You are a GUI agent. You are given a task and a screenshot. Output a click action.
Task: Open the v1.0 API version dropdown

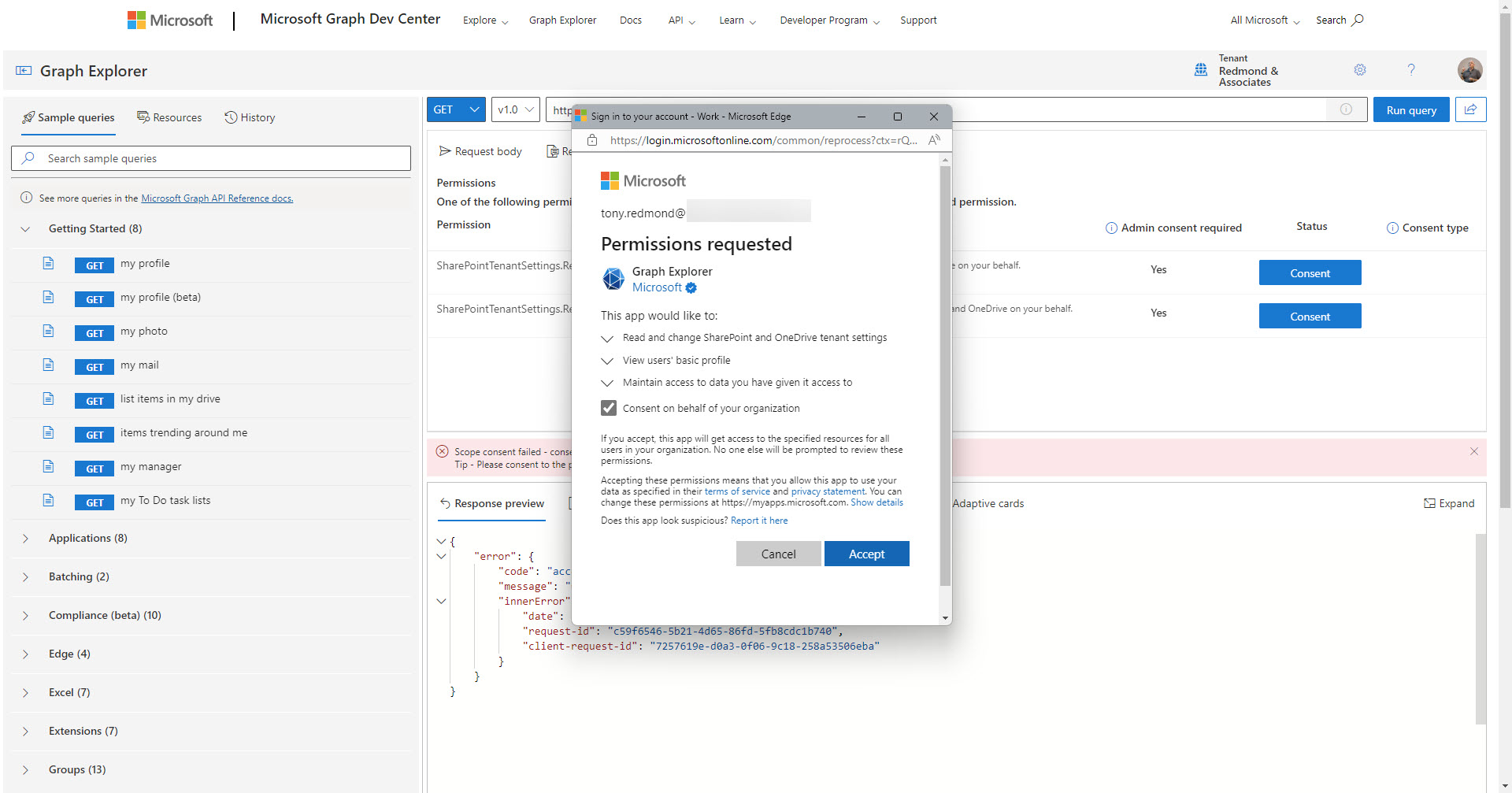coord(516,109)
